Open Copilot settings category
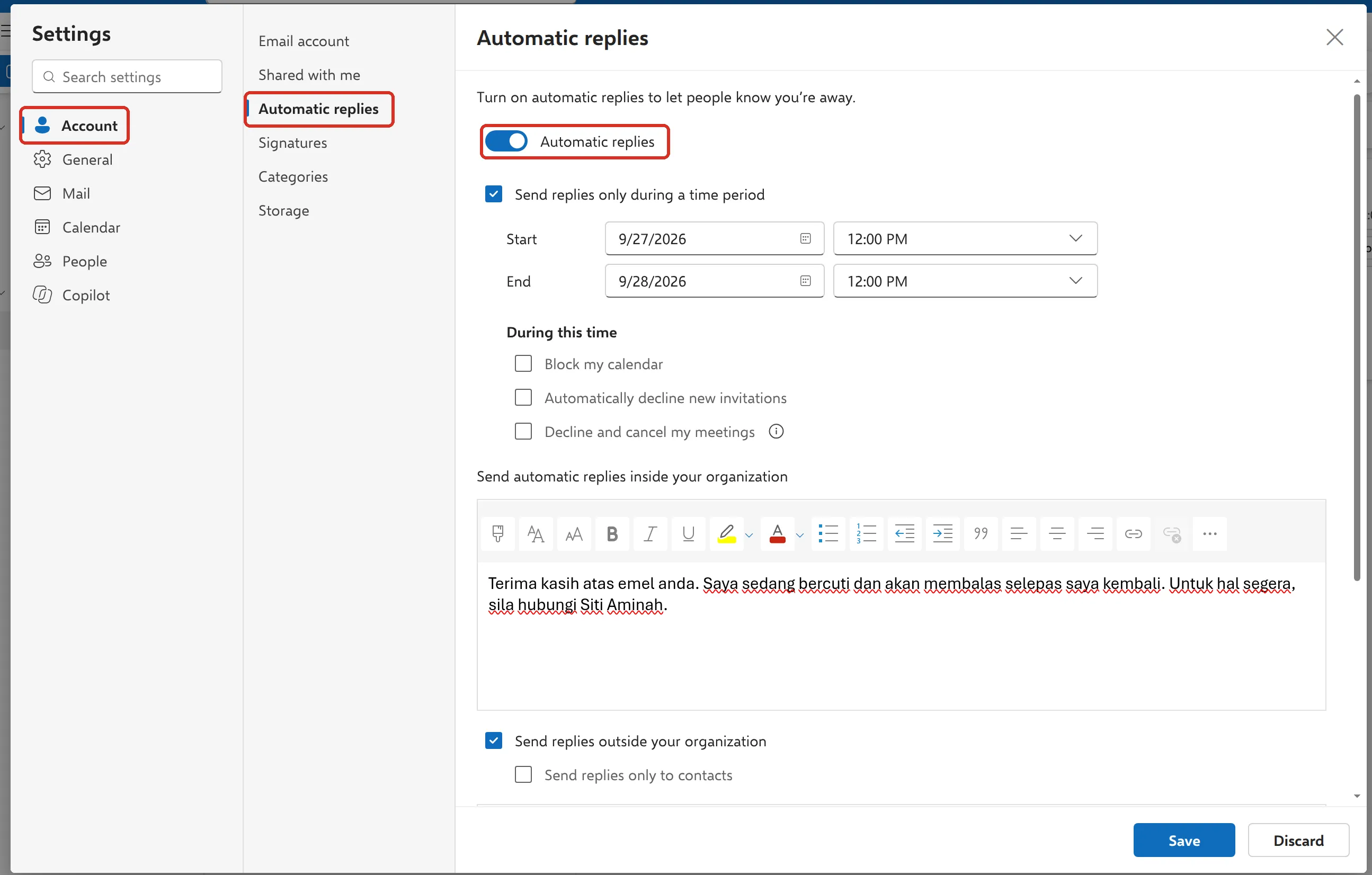The image size is (1372, 875). click(85, 295)
